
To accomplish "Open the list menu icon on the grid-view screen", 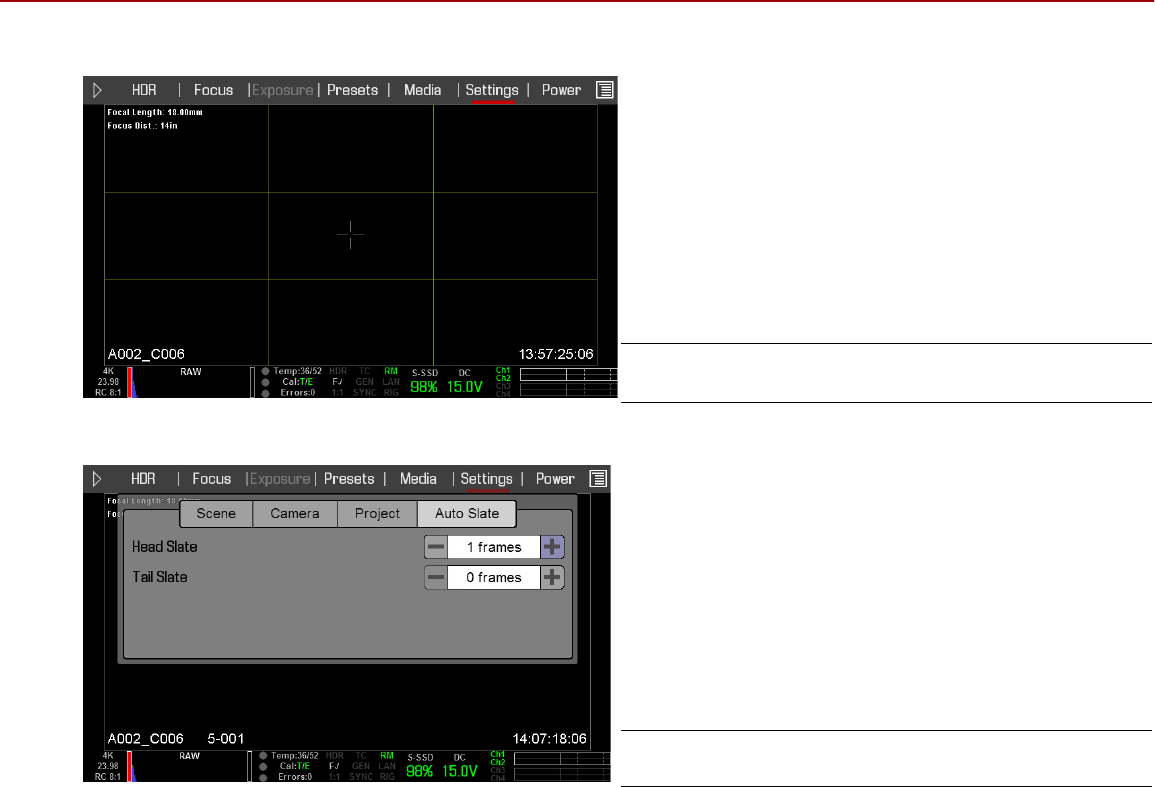I will pos(605,90).
